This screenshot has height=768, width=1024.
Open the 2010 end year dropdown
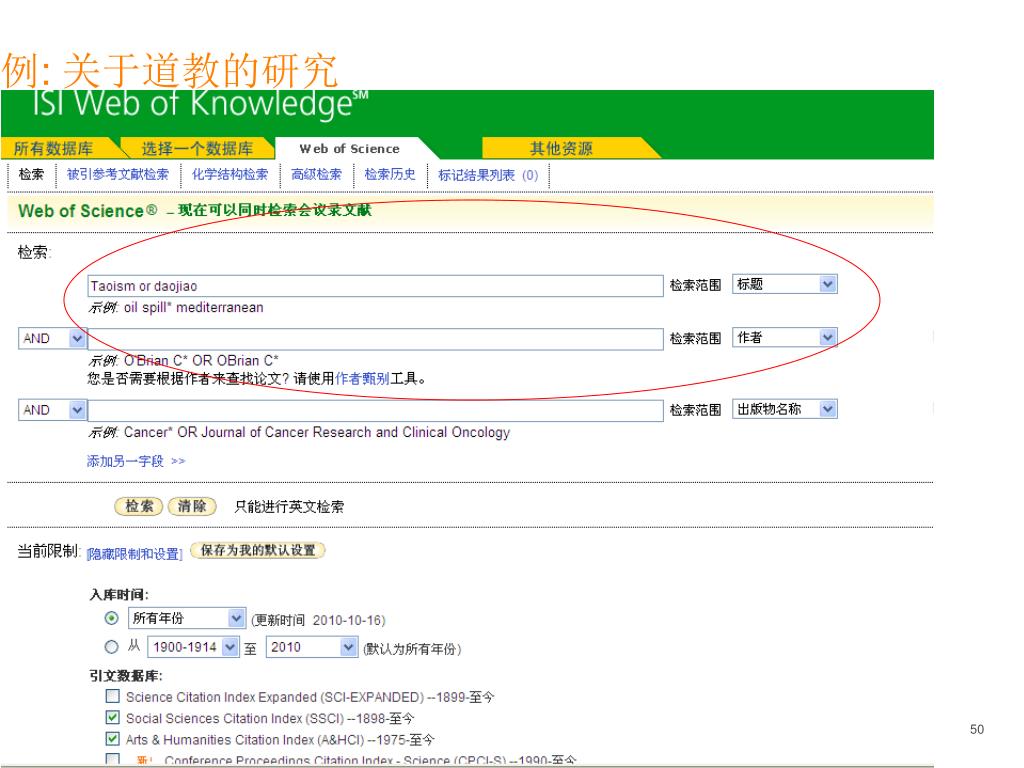click(x=312, y=647)
